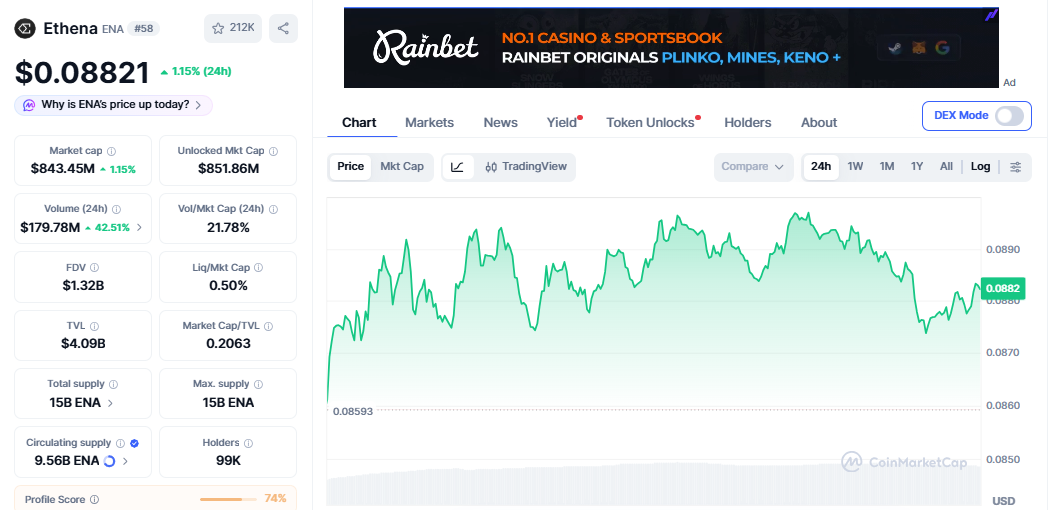Viewport: 1048px width, 510px height.
Task: Open Max. supply info icon
Action: [x=259, y=384]
